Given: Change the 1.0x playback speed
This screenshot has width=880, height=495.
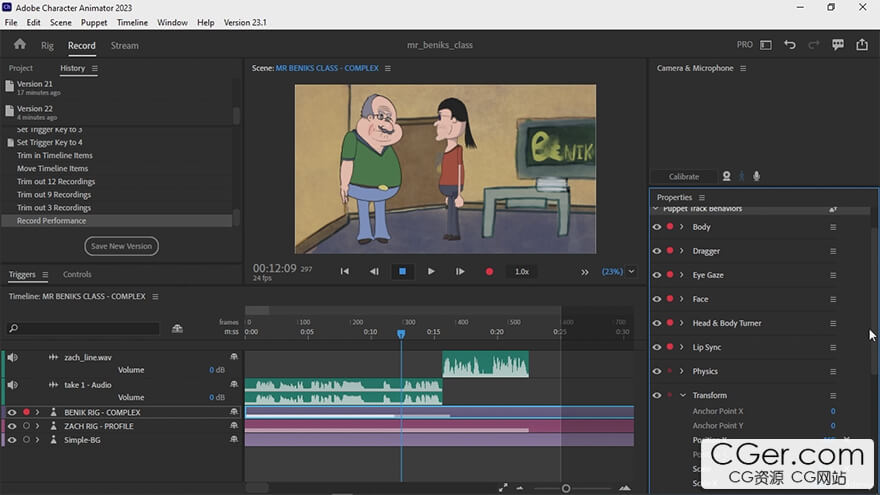Looking at the screenshot, I should 522,272.
